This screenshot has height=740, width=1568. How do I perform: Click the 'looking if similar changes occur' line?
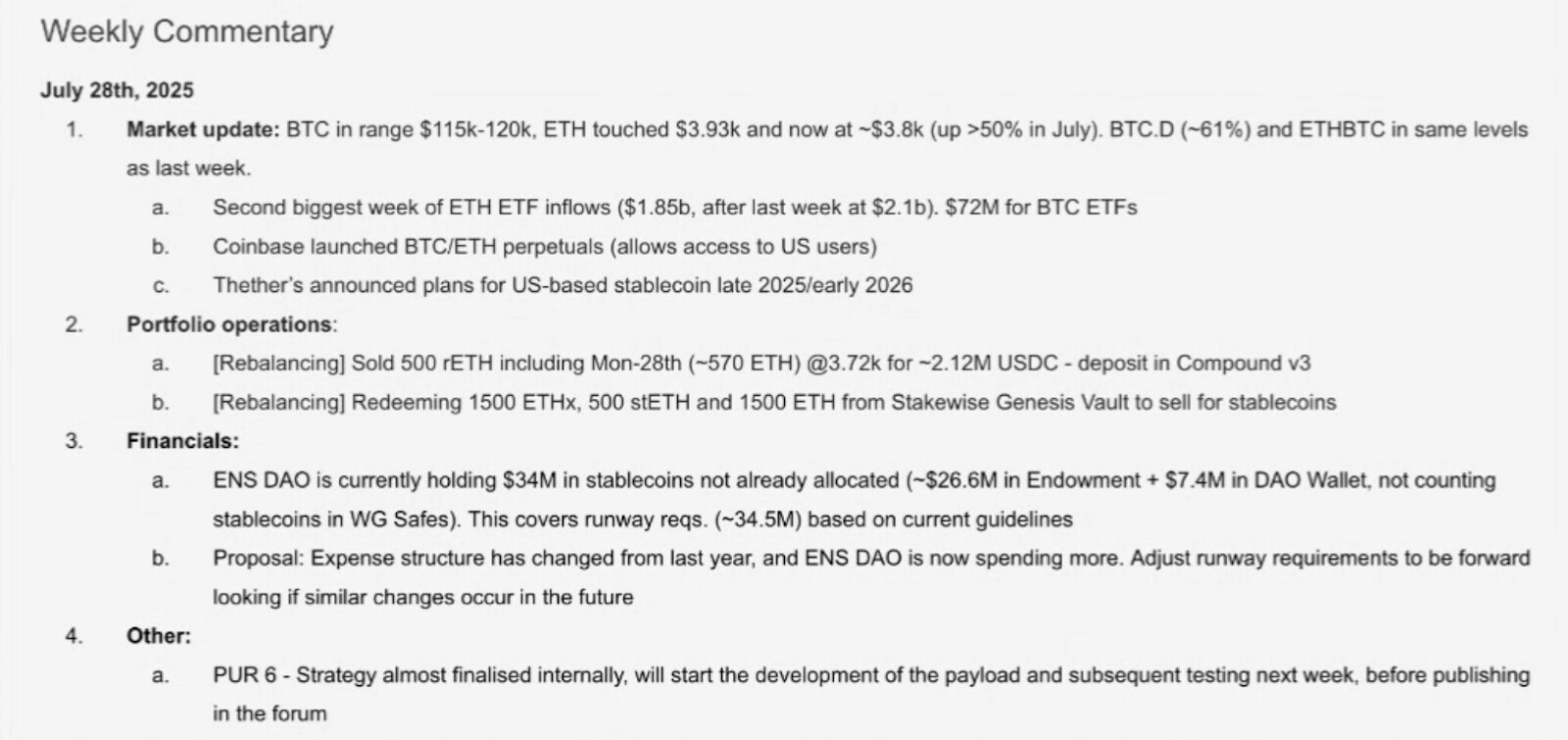pyautogui.click(x=422, y=597)
